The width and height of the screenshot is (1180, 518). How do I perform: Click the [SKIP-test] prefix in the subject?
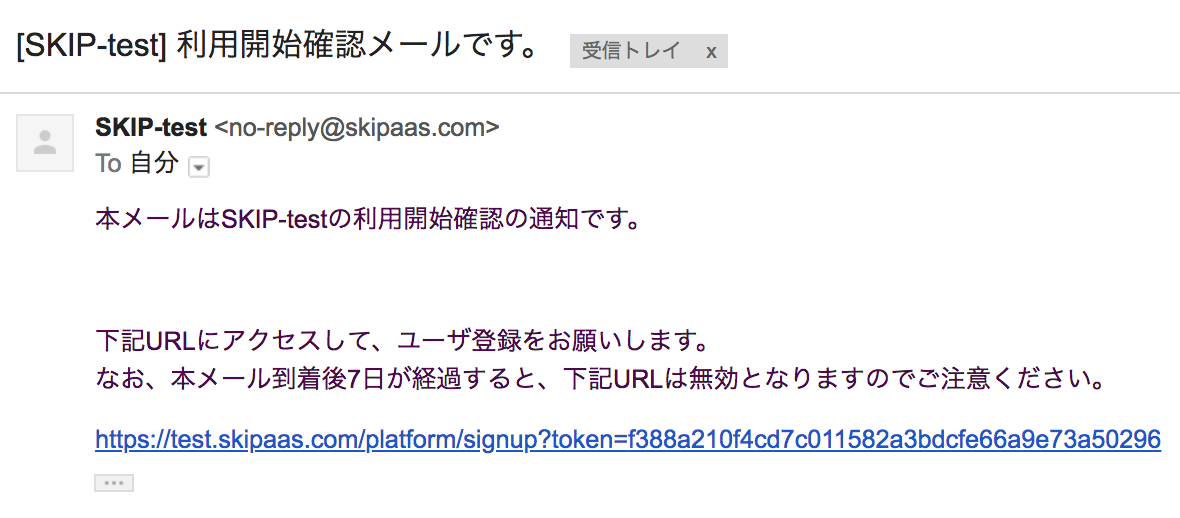point(92,47)
